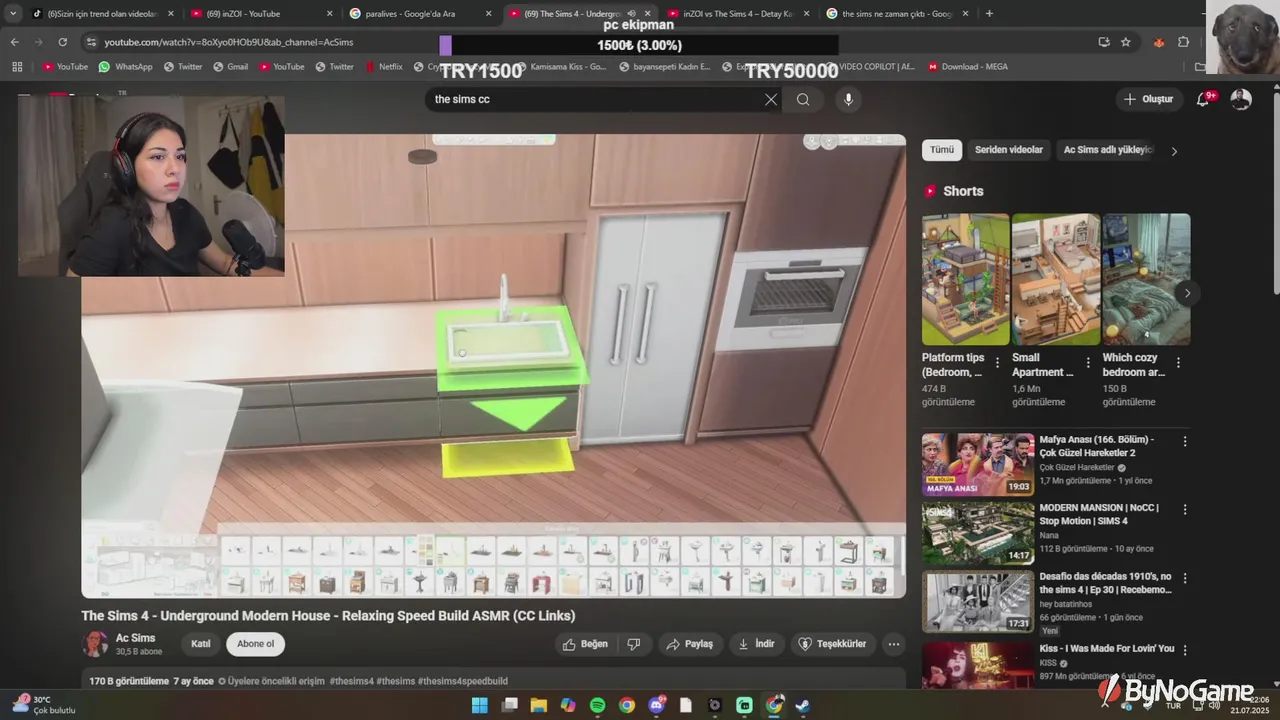
Task: Select the Tümü filter chip
Action: click(942, 150)
